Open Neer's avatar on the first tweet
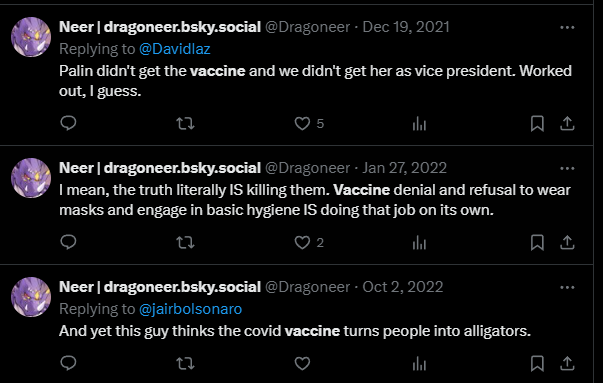The image size is (603, 383). coord(31,37)
